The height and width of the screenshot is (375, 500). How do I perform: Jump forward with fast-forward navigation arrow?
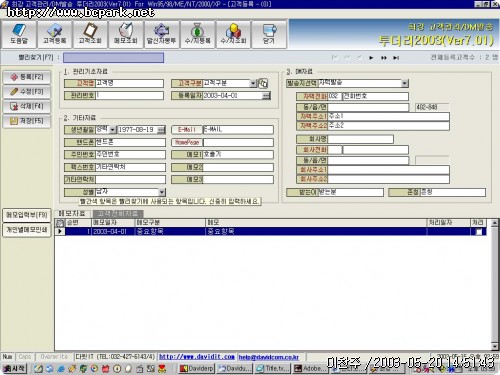(x=384, y=58)
